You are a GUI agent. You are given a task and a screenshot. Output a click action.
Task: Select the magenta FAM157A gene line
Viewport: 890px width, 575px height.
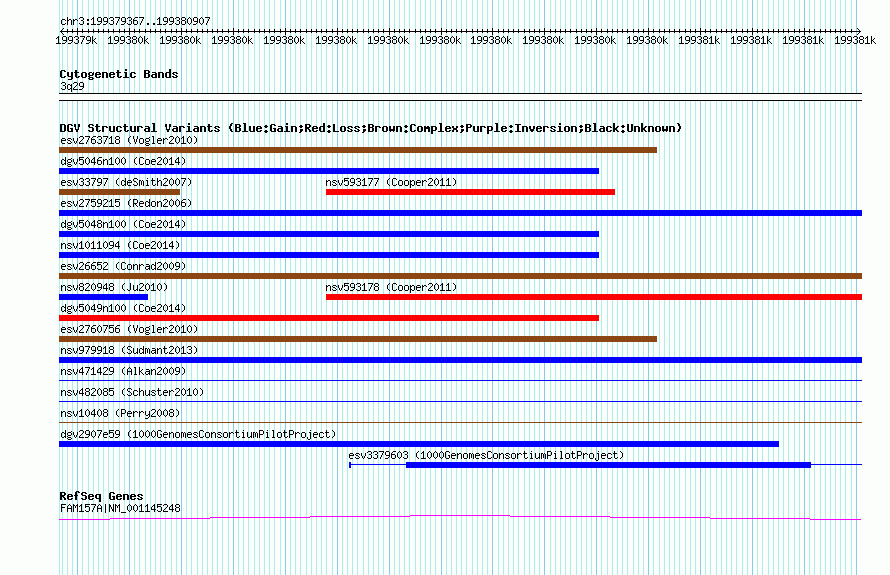pos(460,518)
